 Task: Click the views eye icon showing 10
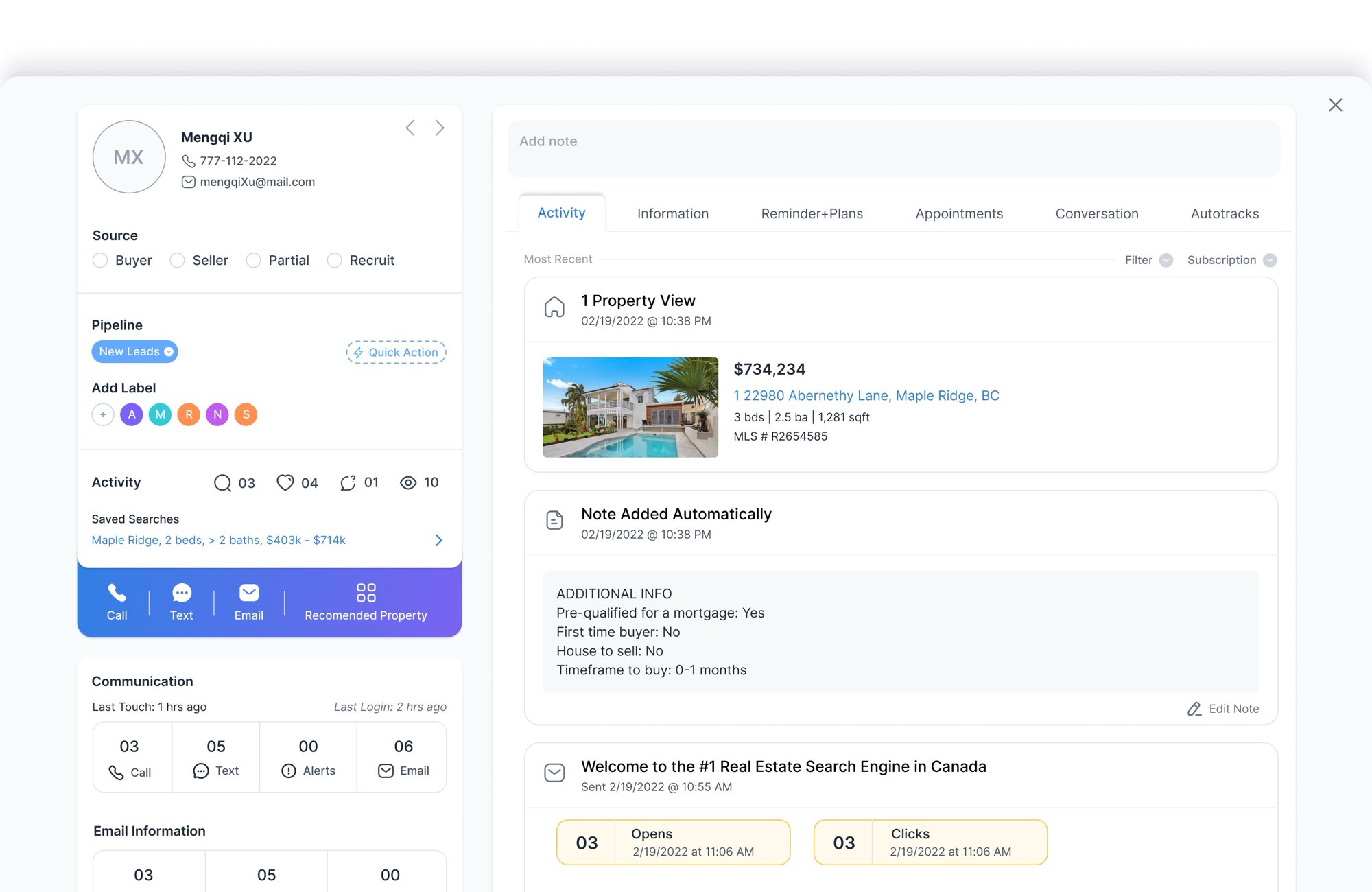[x=408, y=482]
